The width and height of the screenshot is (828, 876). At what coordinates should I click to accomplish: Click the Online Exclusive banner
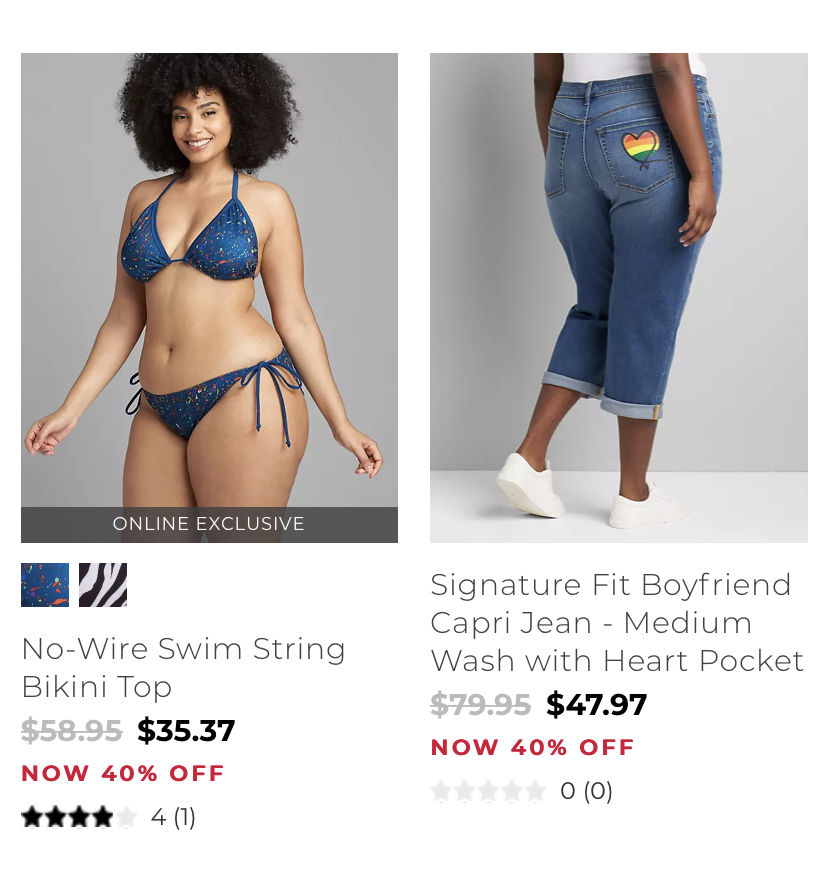tap(210, 525)
